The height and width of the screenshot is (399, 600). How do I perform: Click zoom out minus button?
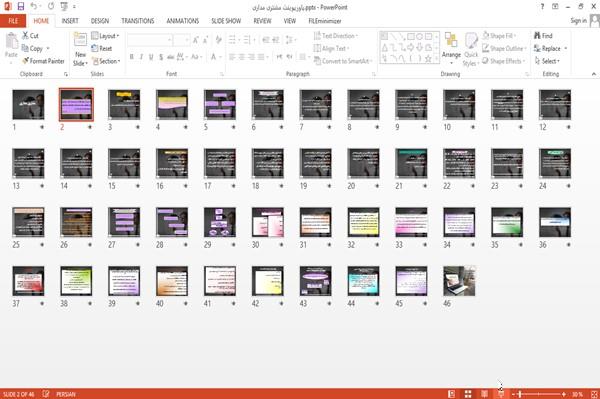(514, 394)
